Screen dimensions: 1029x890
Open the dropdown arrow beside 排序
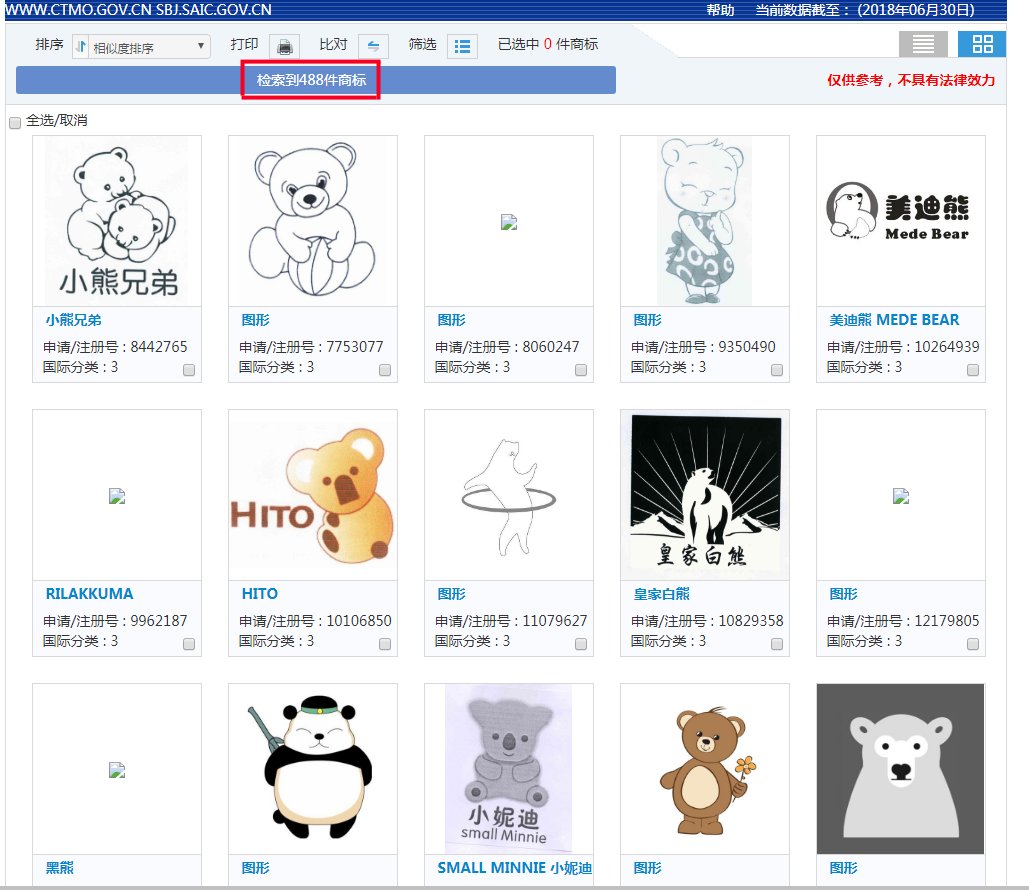pos(200,46)
